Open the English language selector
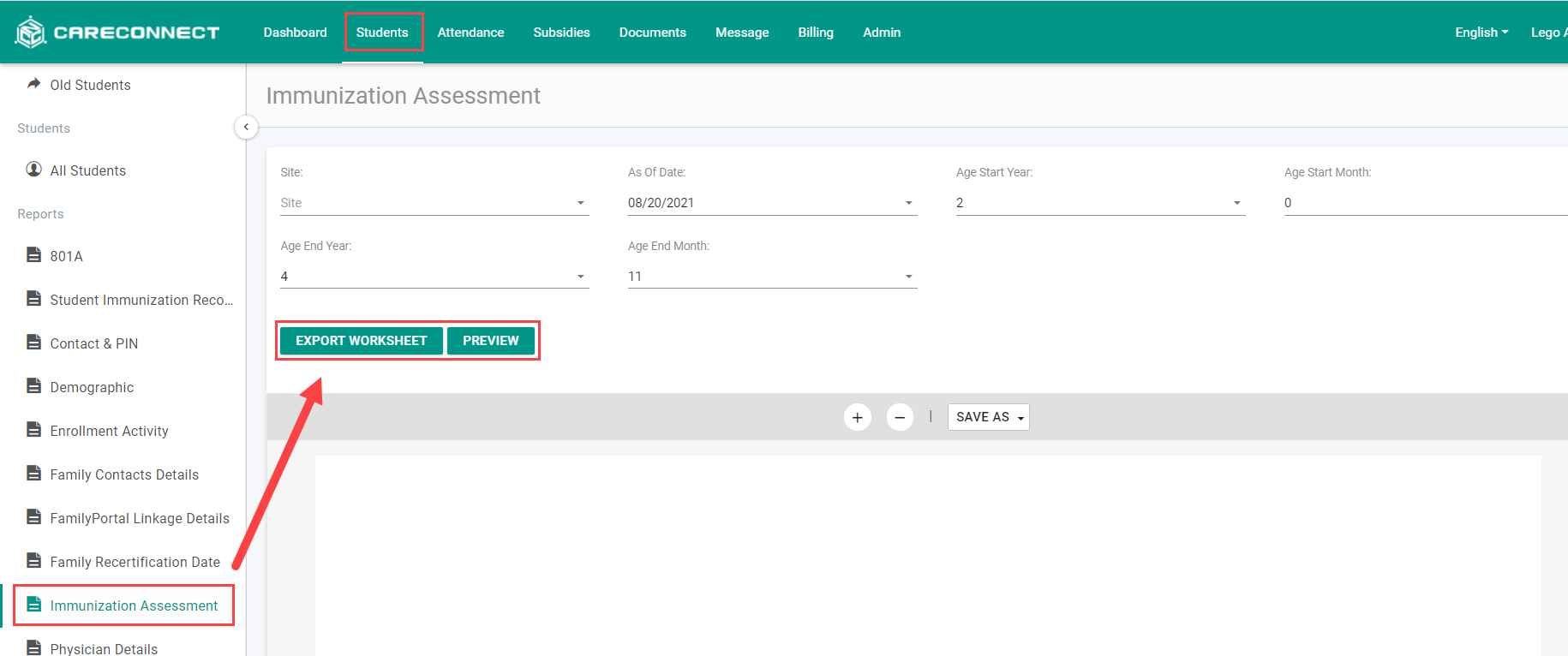Image resolution: width=1568 pixels, height=656 pixels. click(1481, 33)
